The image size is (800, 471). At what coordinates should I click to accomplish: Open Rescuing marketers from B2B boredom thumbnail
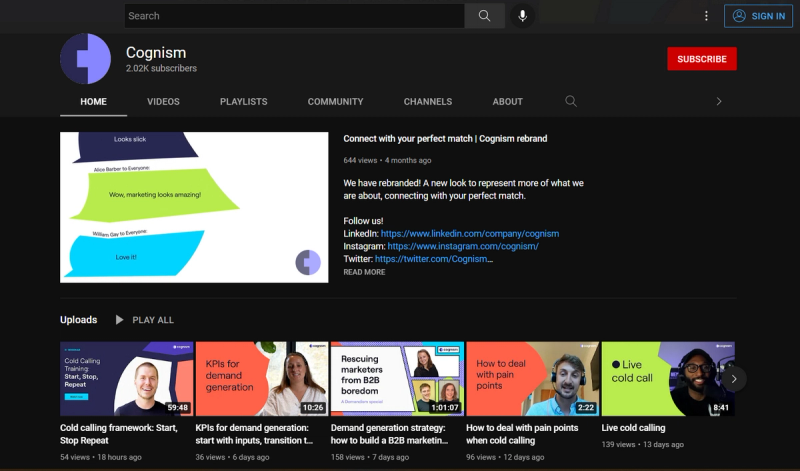point(397,379)
